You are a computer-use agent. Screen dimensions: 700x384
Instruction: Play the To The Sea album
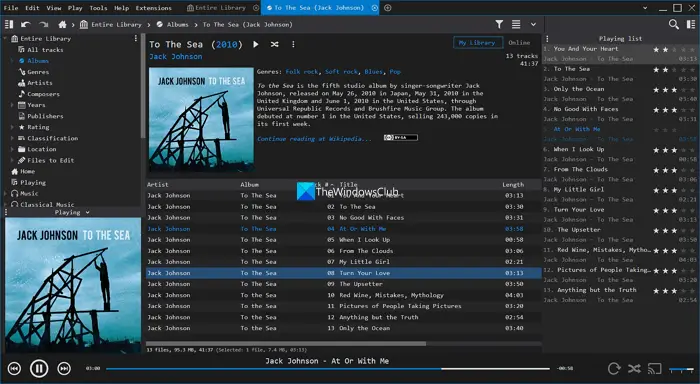click(256, 44)
